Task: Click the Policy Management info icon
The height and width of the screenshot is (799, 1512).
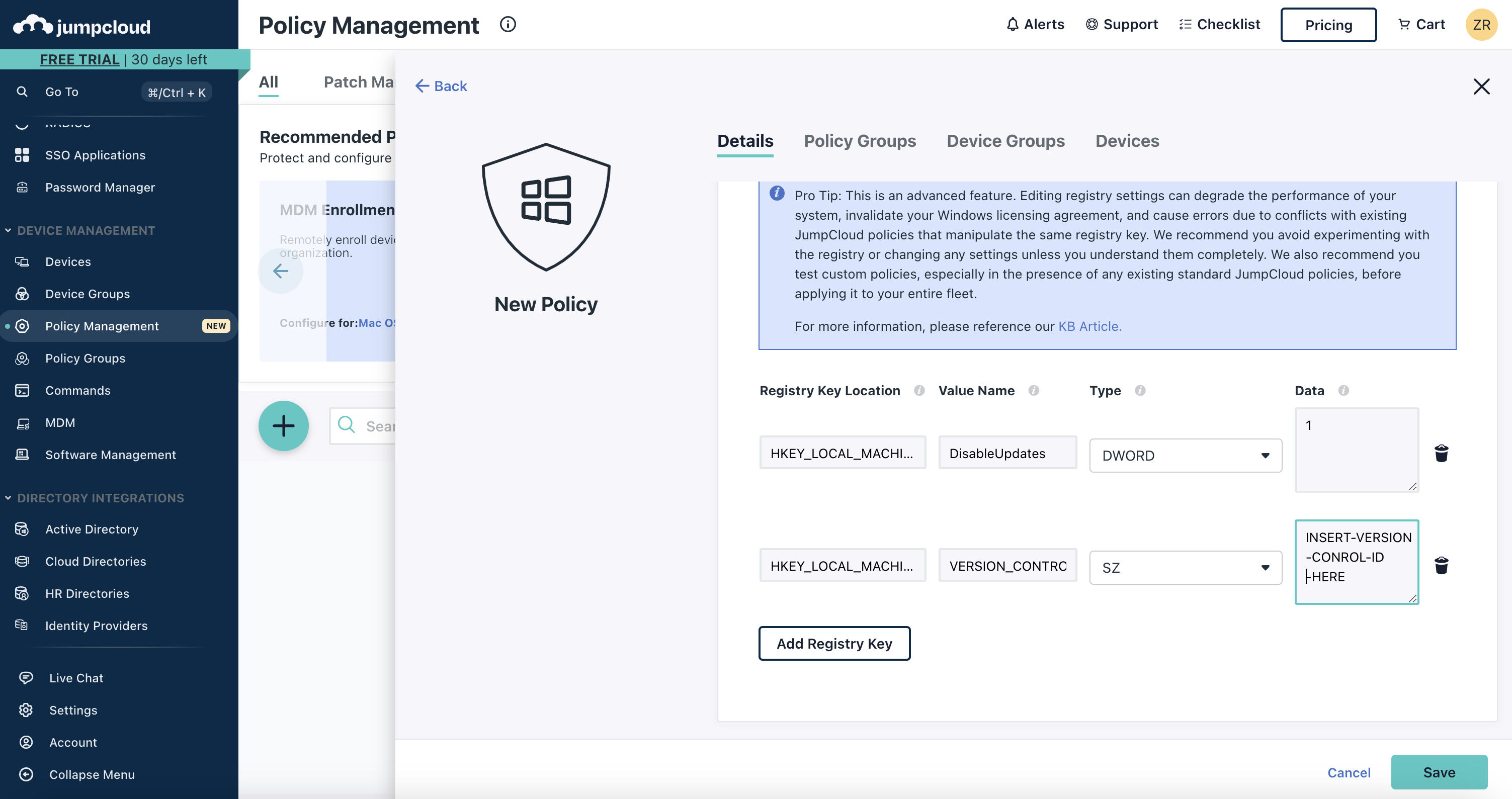Action: (508, 25)
